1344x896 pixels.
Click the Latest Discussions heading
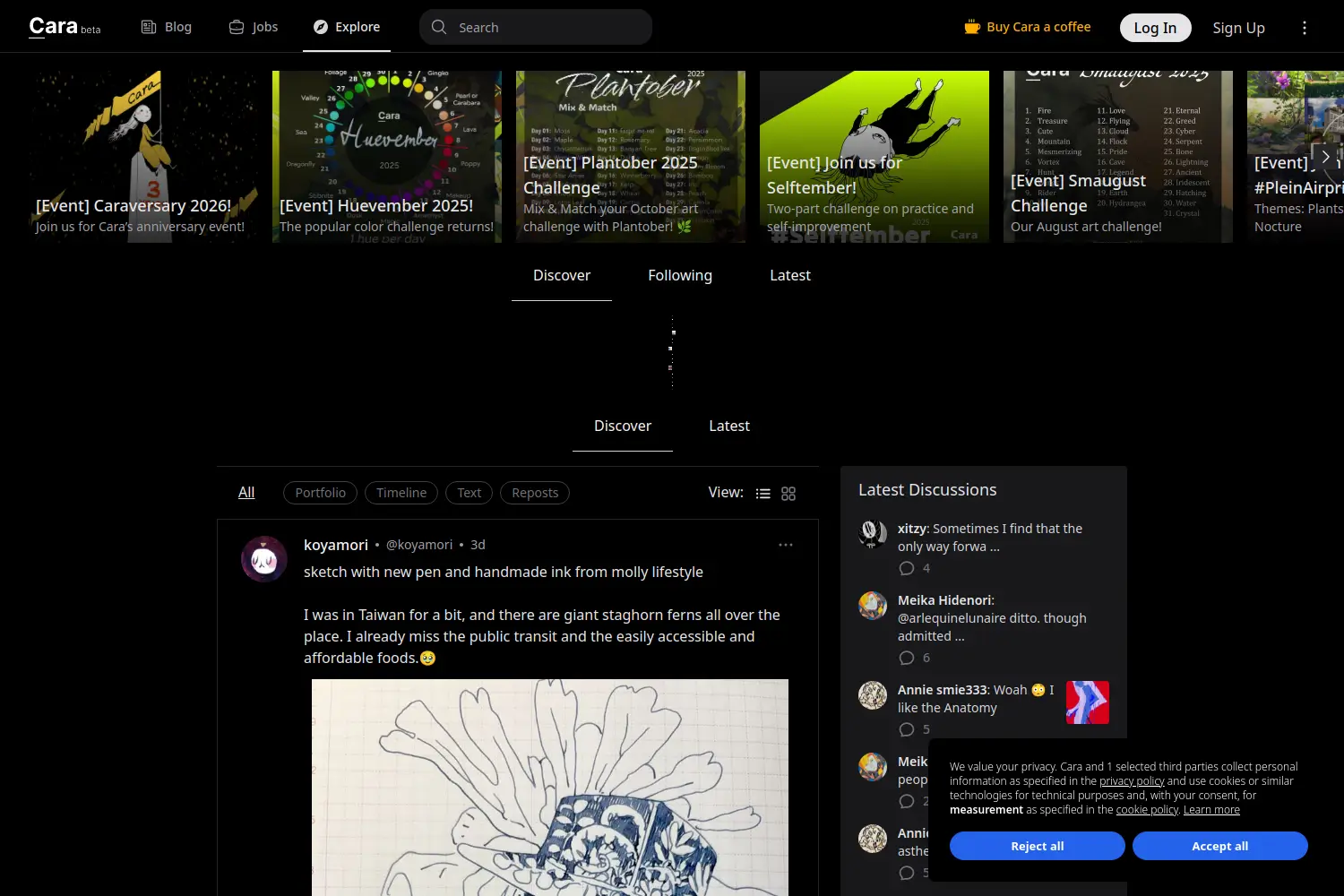click(927, 490)
